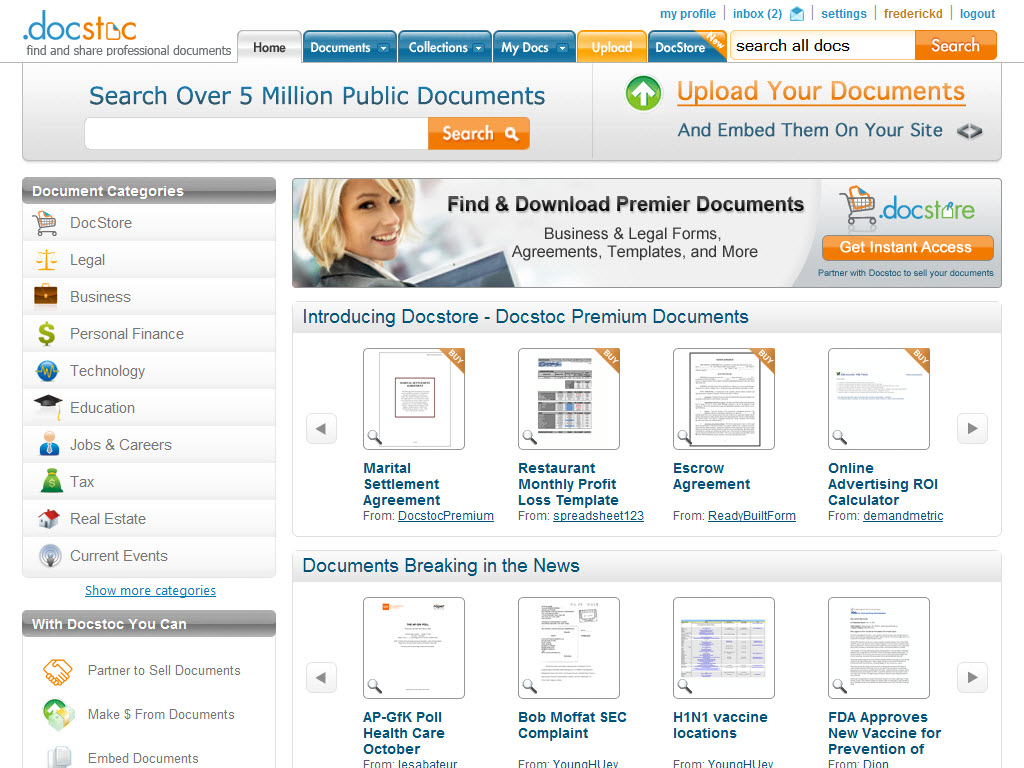1024x768 pixels.
Task: Open the Show more categories link
Action: click(150, 590)
